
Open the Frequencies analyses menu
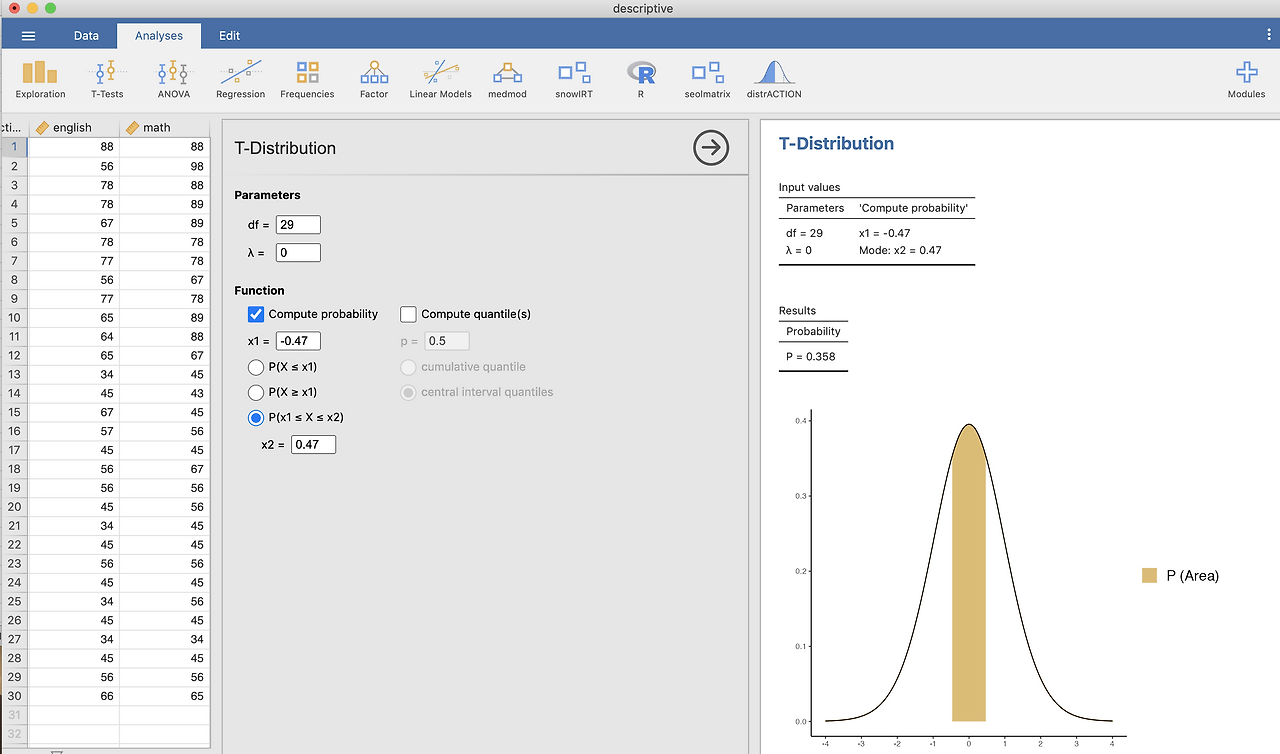(x=307, y=79)
